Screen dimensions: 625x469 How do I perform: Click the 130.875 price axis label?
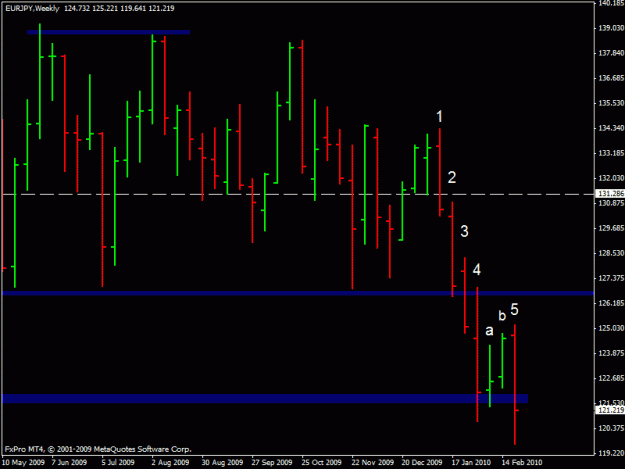pos(611,203)
